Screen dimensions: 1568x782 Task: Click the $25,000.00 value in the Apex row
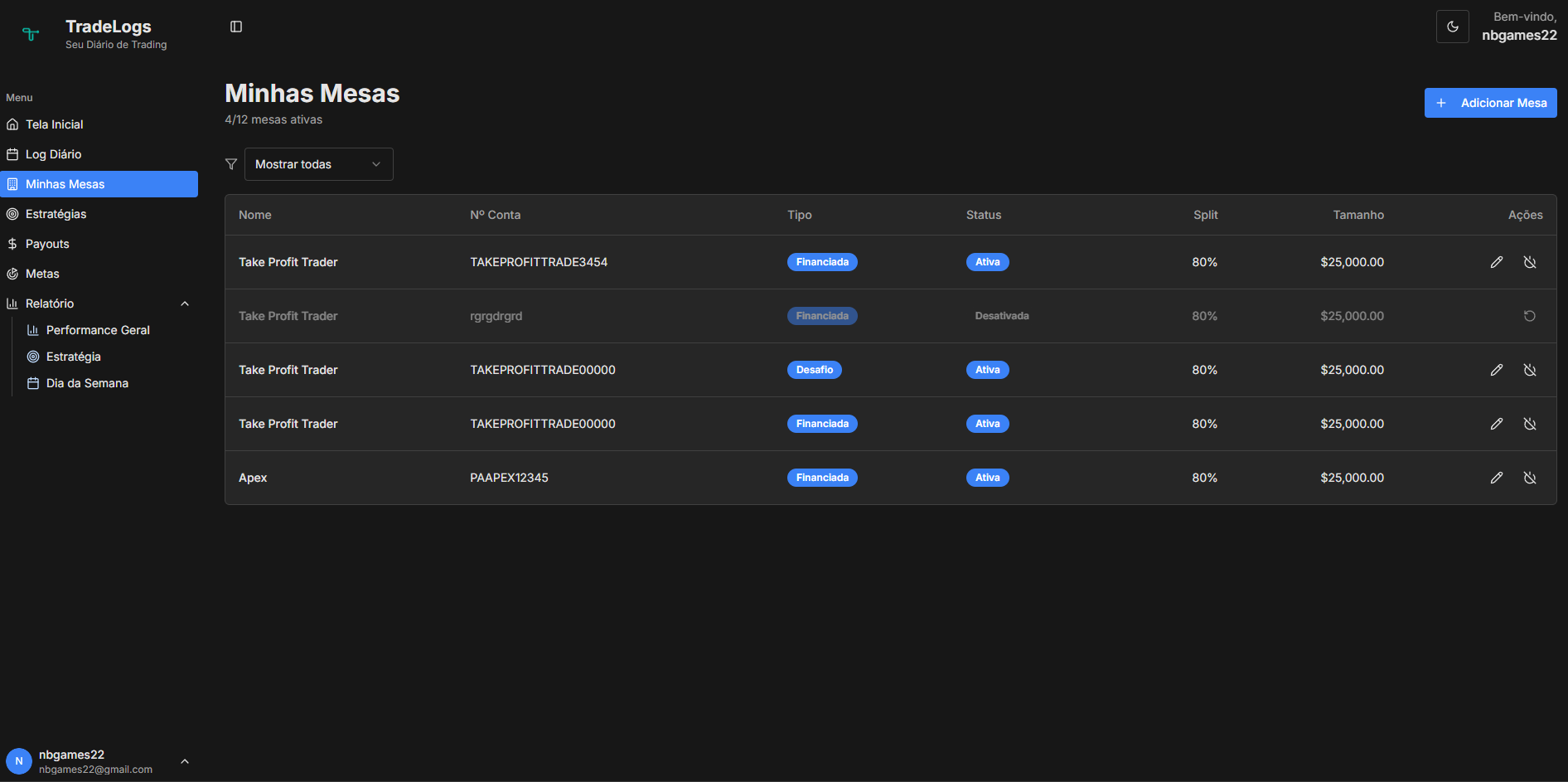click(1353, 478)
